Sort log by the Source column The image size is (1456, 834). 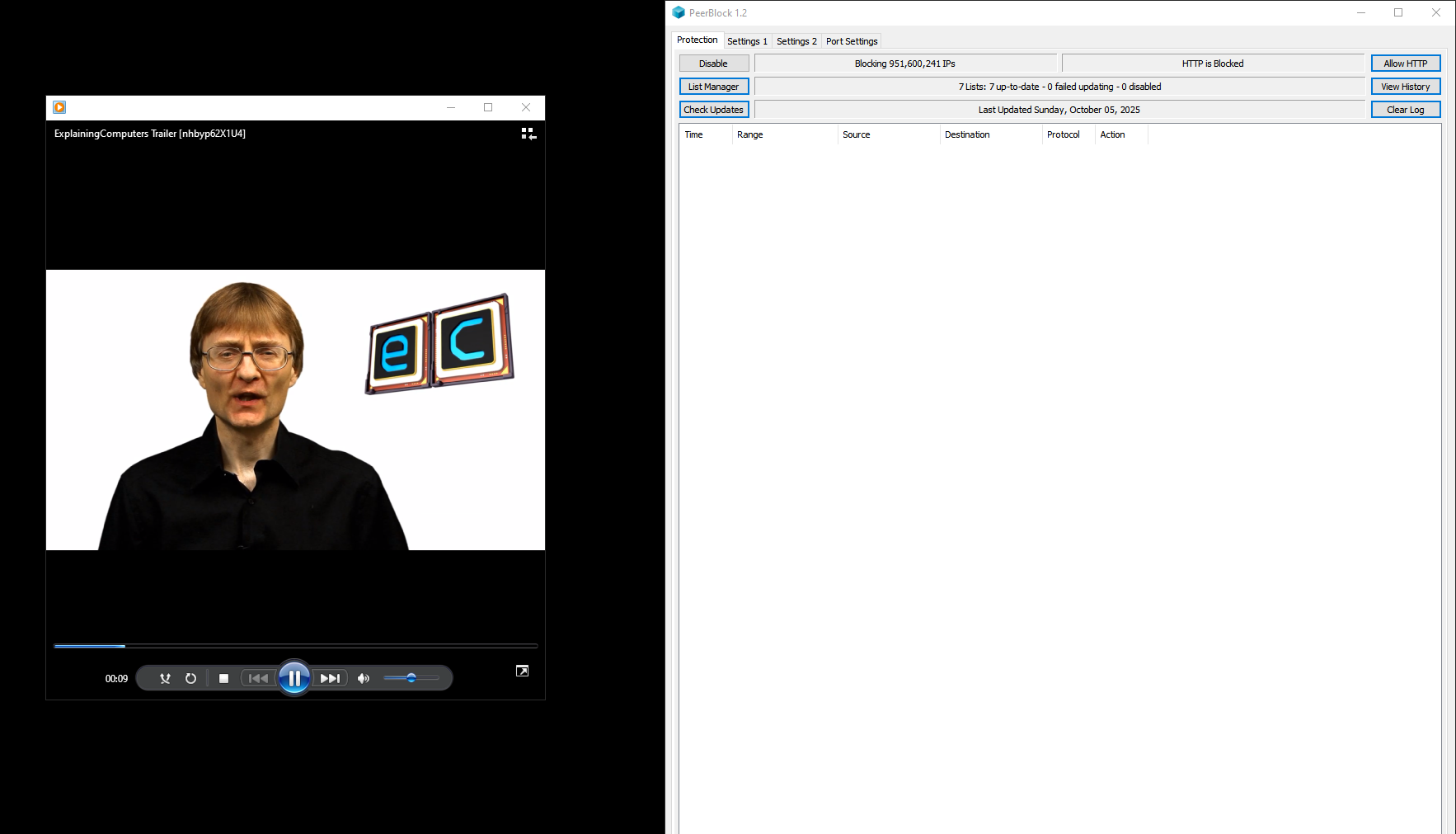tap(889, 134)
